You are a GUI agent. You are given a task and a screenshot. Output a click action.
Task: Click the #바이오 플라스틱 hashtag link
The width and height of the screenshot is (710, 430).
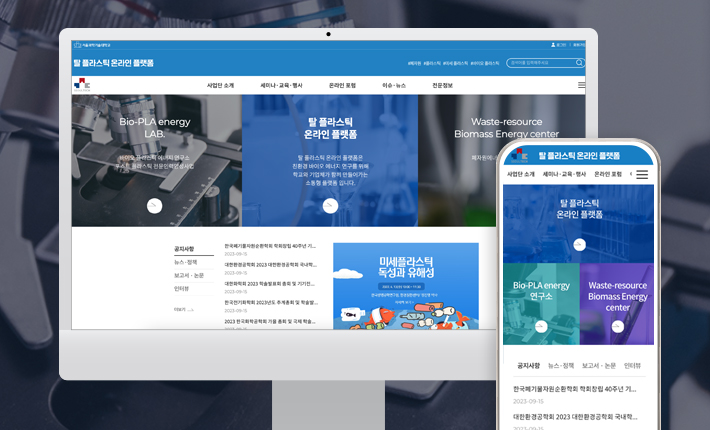485,63
